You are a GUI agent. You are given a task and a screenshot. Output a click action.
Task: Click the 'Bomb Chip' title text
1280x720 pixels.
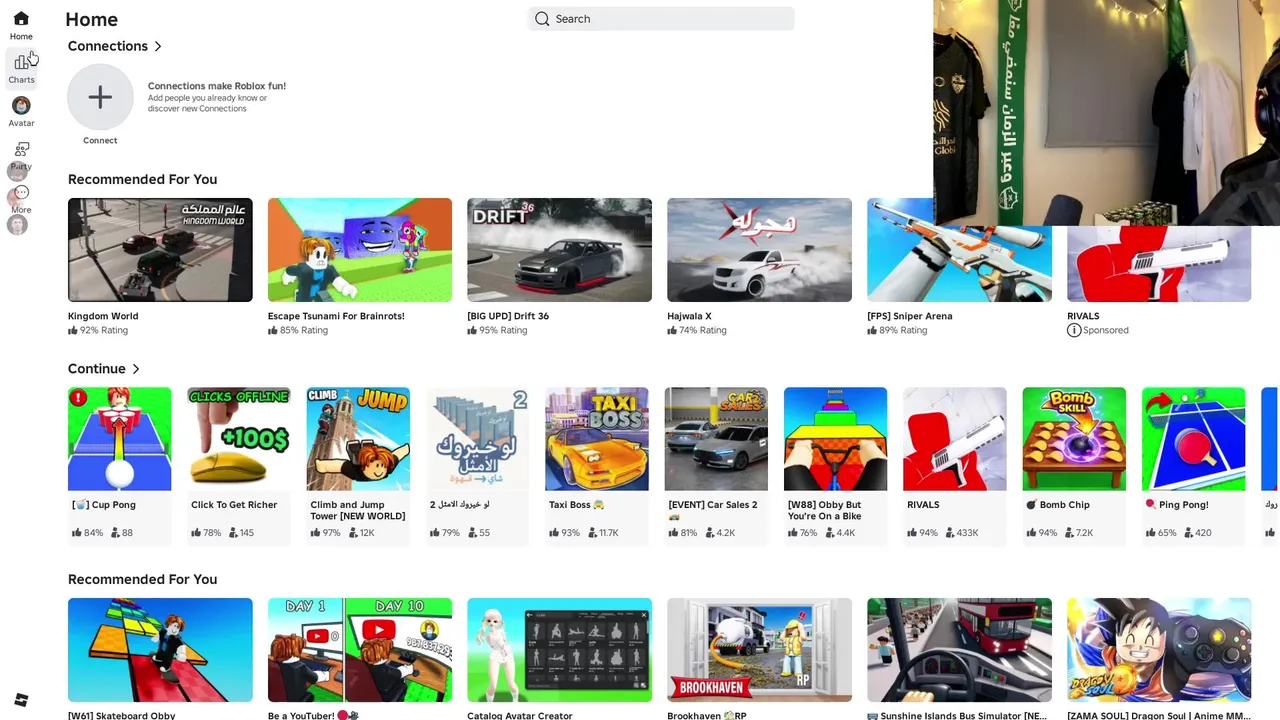1064,505
